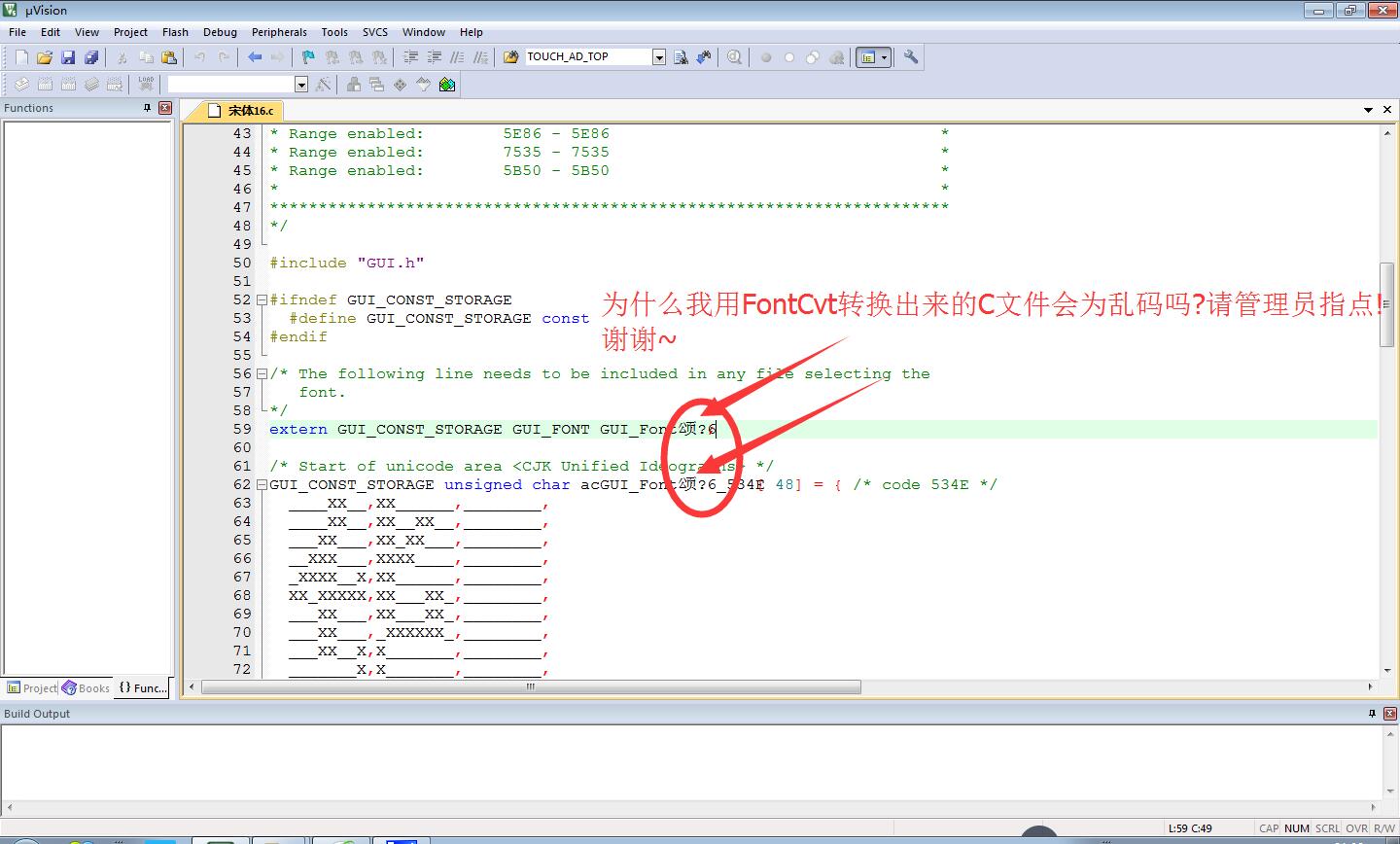
Task: Open Target Options magic wand icon
Action: [324, 85]
